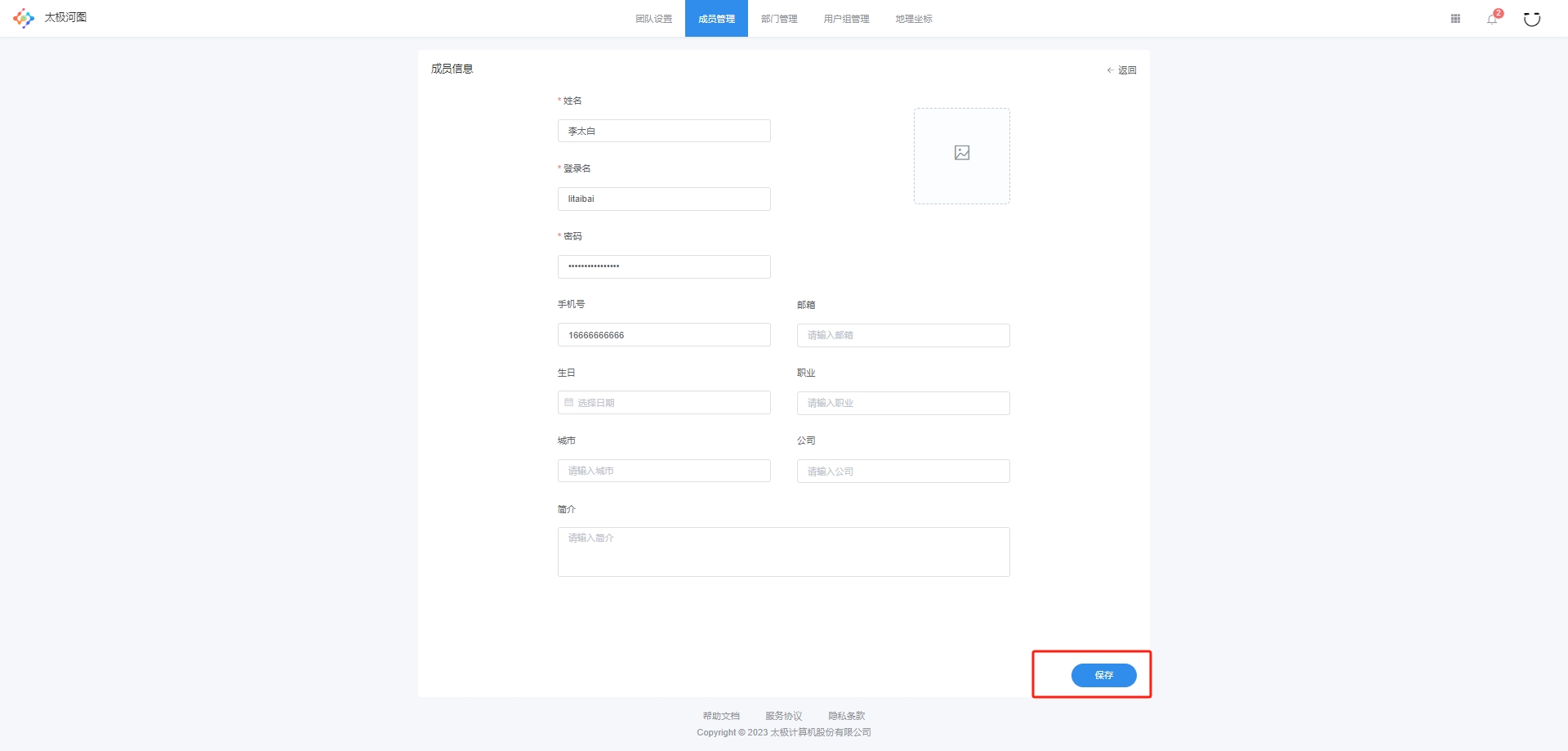Open the notifications bell icon

pyautogui.click(x=1492, y=19)
